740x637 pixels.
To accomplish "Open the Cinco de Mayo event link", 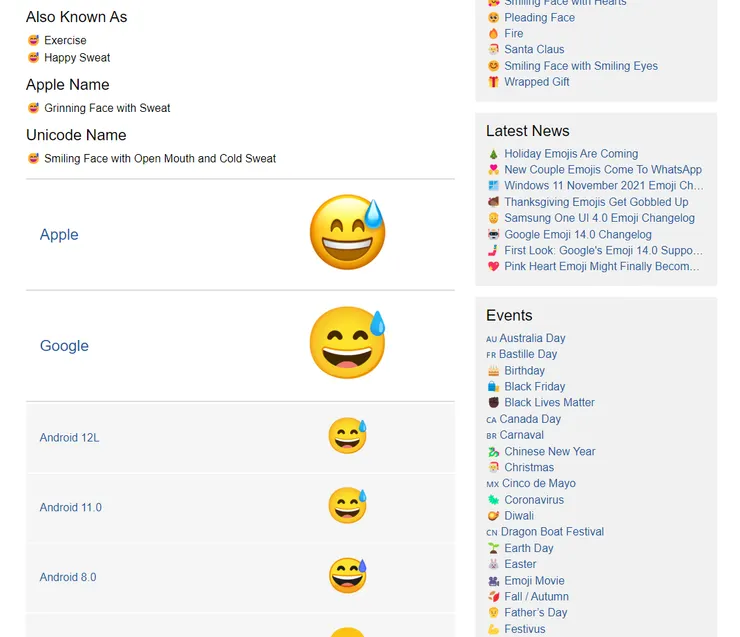I will coord(538,484).
